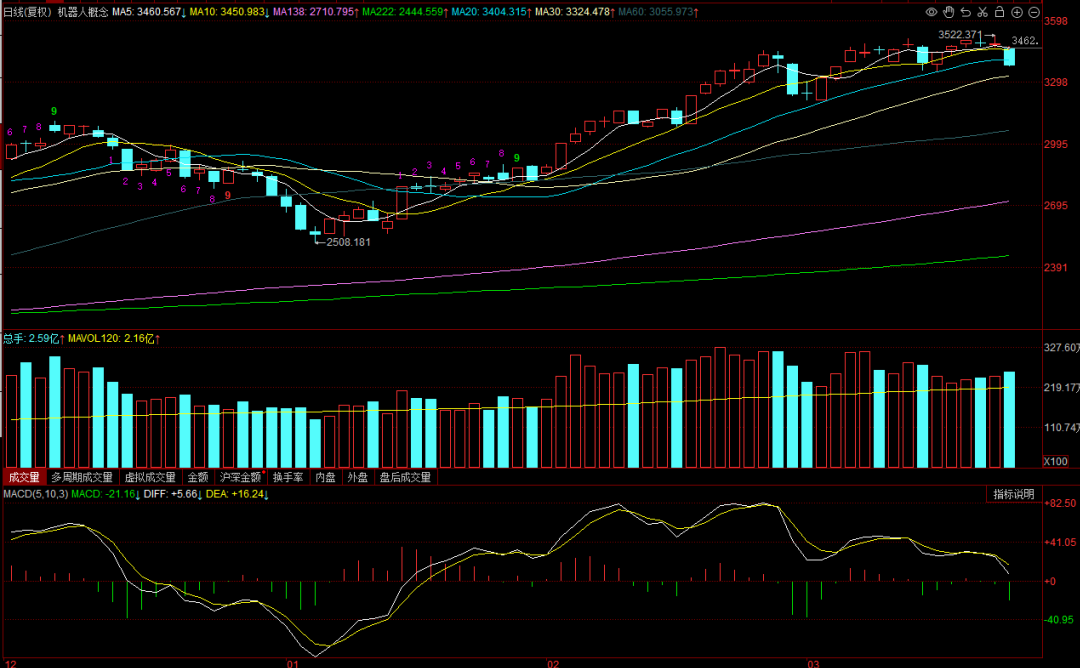Open the 多周期成交量 tab
Screen dimensions: 1080x668
82,477
